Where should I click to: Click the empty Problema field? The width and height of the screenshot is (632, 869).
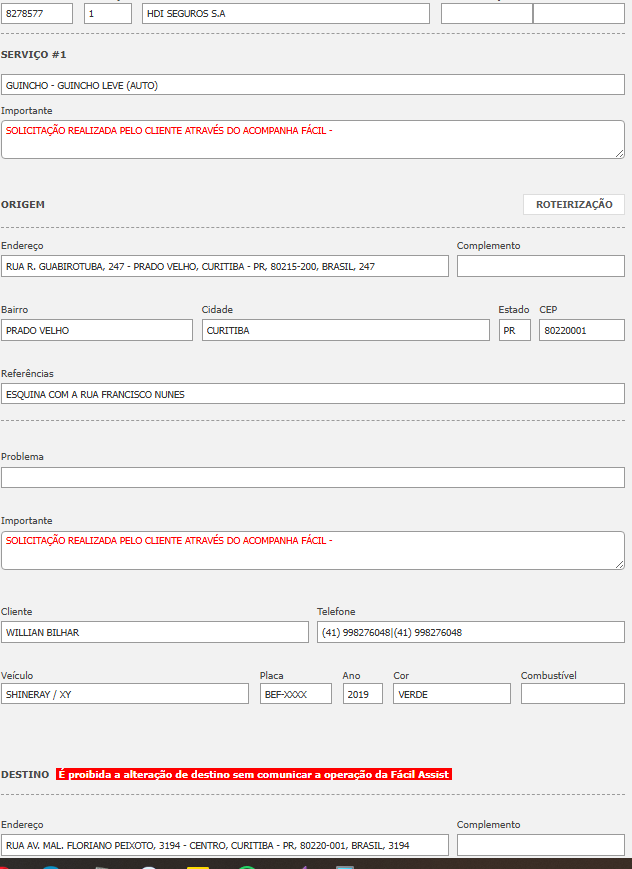pos(312,477)
